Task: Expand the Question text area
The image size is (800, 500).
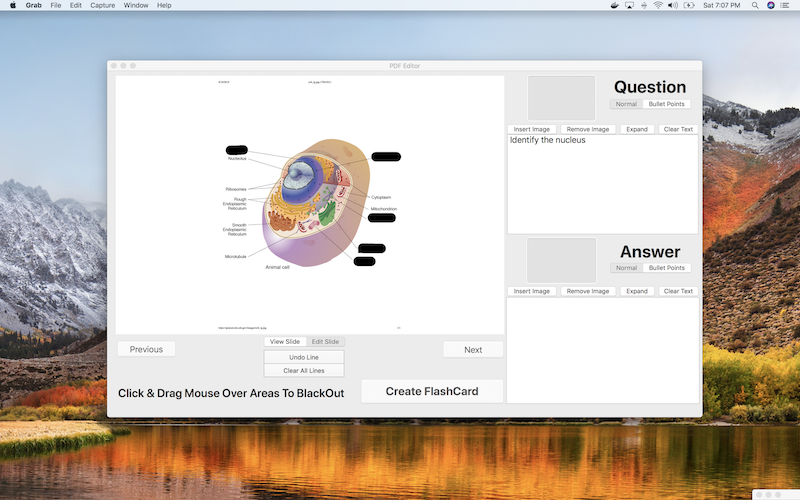Action: tap(637, 129)
